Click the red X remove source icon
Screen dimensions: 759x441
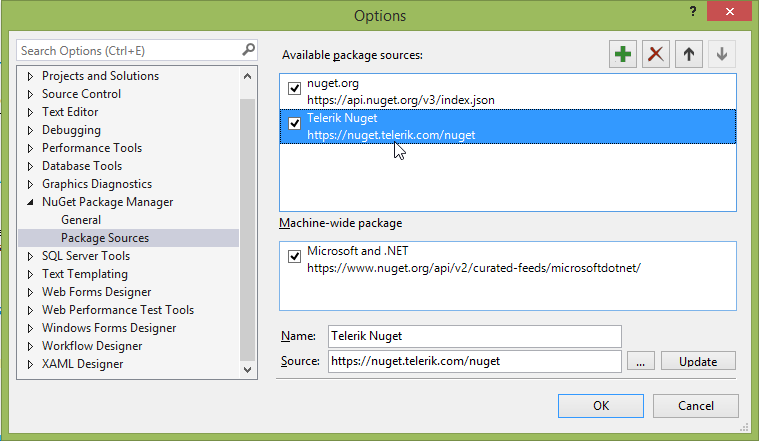[655, 55]
